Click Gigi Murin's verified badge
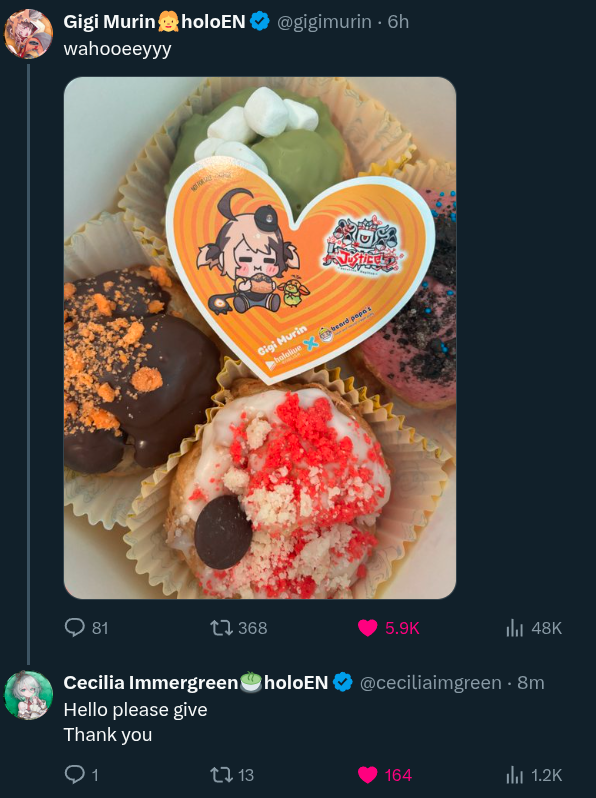This screenshot has height=798, width=596. tap(260, 22)
